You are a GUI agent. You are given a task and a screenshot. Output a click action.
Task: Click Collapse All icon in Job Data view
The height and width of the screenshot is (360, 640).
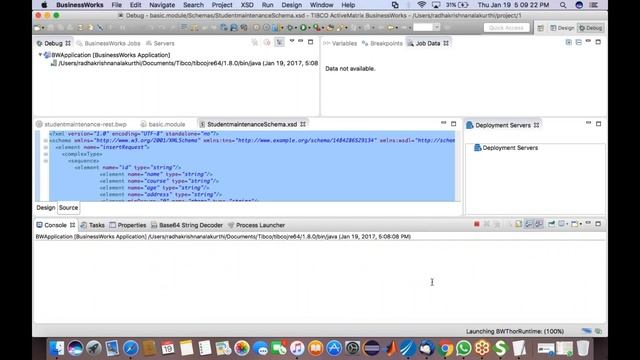[578, 42]
